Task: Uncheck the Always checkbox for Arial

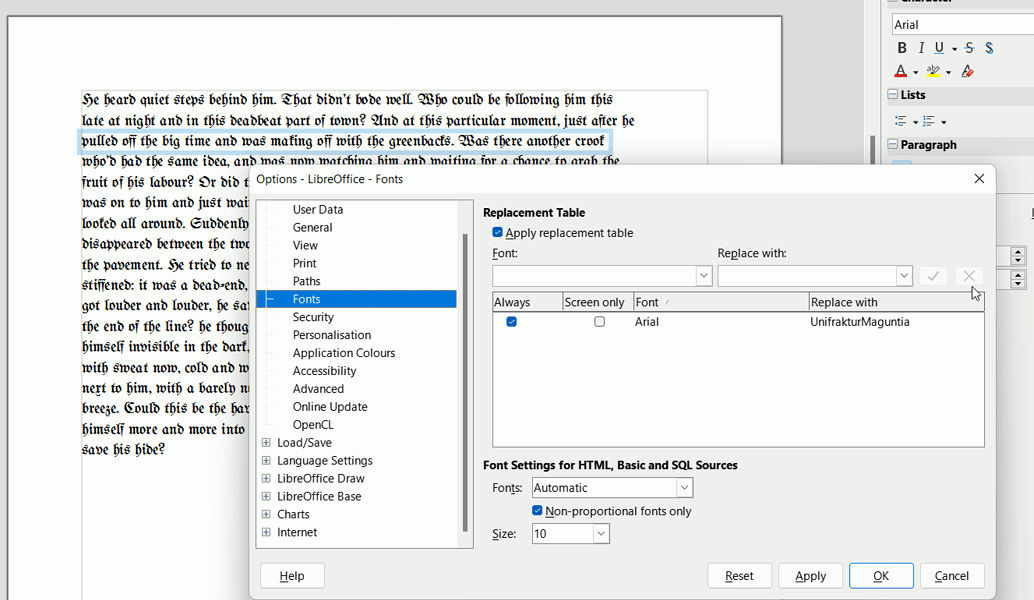Action: (x=512, y=322)
